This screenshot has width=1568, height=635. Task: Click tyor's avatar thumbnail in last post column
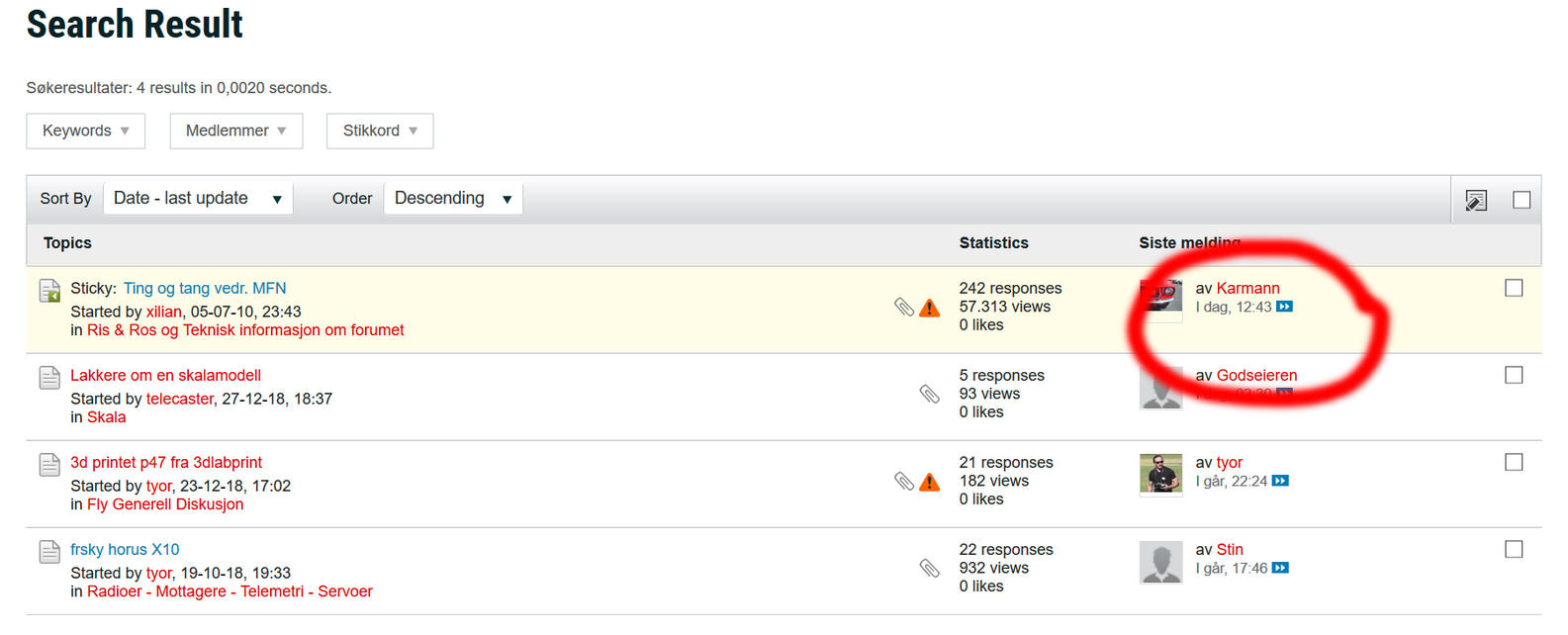tap(1160, 474)
